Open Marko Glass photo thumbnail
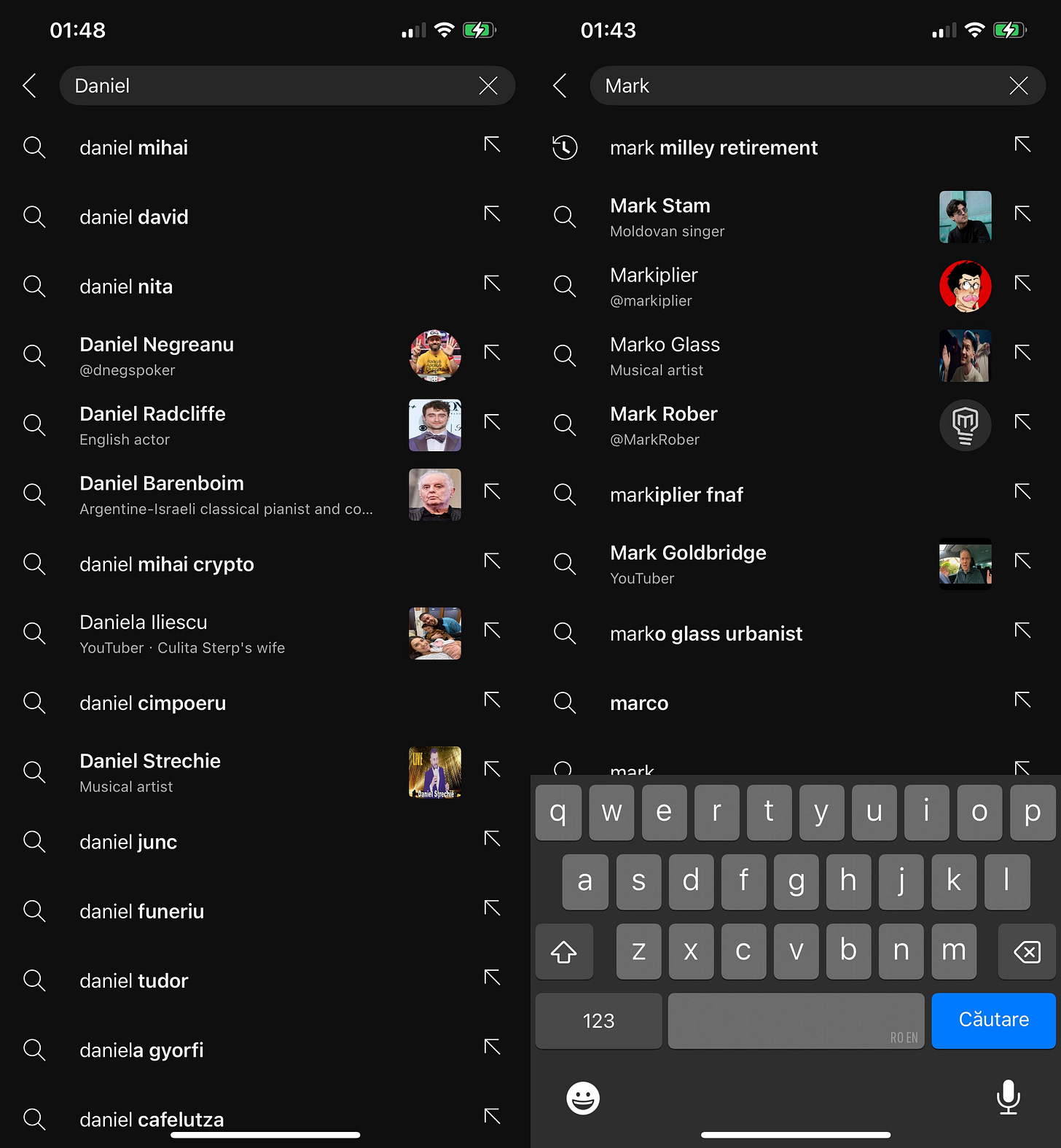This screenshot has width=1061, height=1148. click(966, 356)
